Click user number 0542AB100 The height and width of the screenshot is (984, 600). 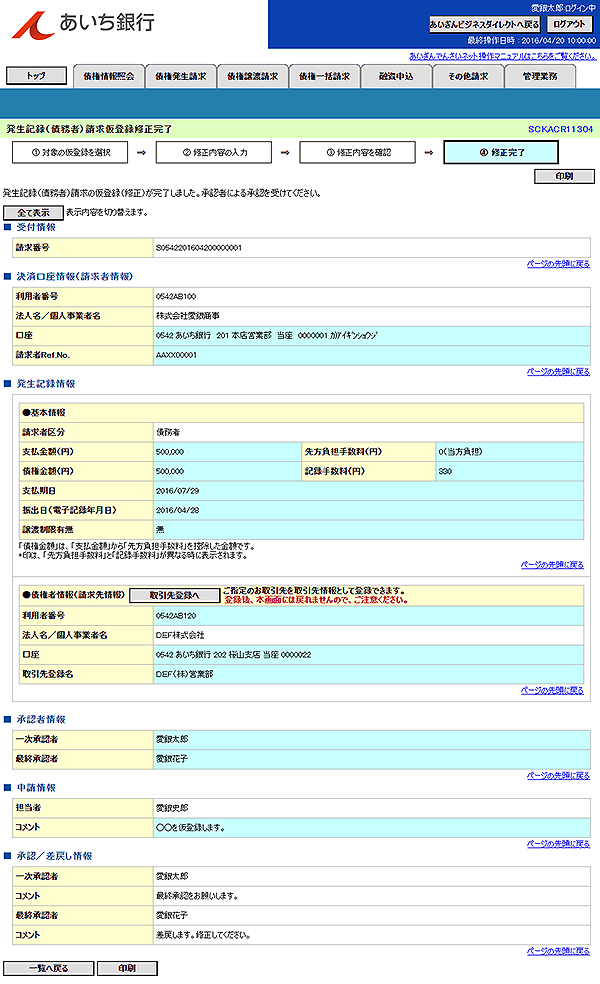coord(176,296)
